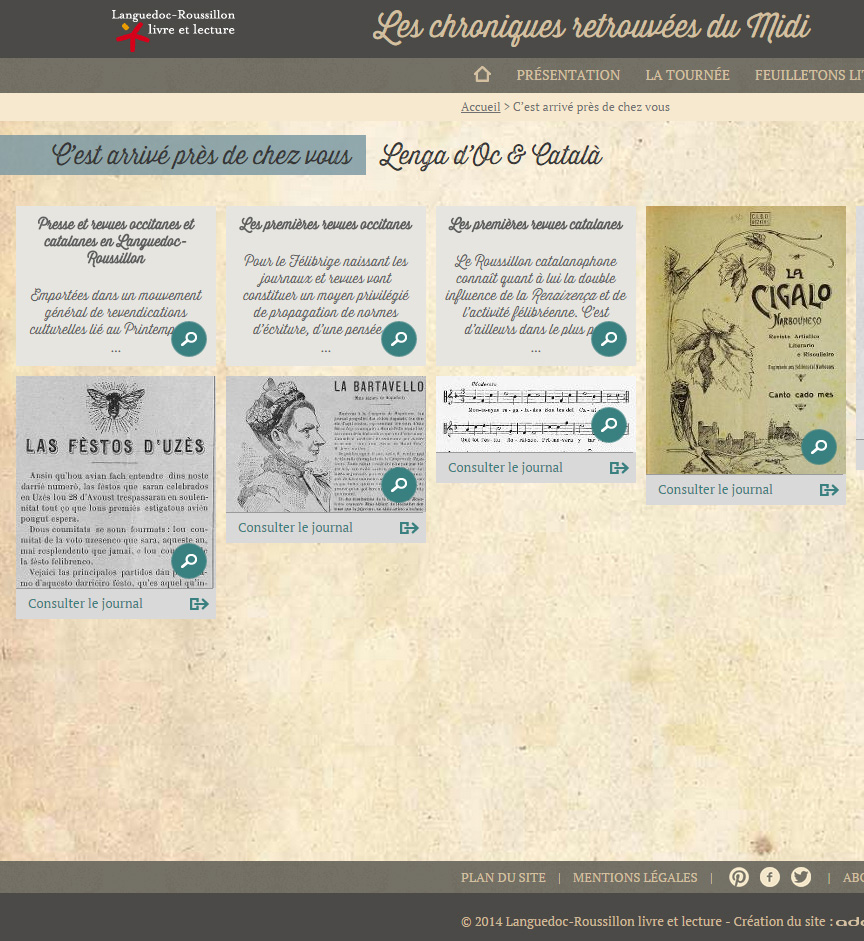
Task: Click the Les premières revues occitanes heading
Action: click(326, 224)
